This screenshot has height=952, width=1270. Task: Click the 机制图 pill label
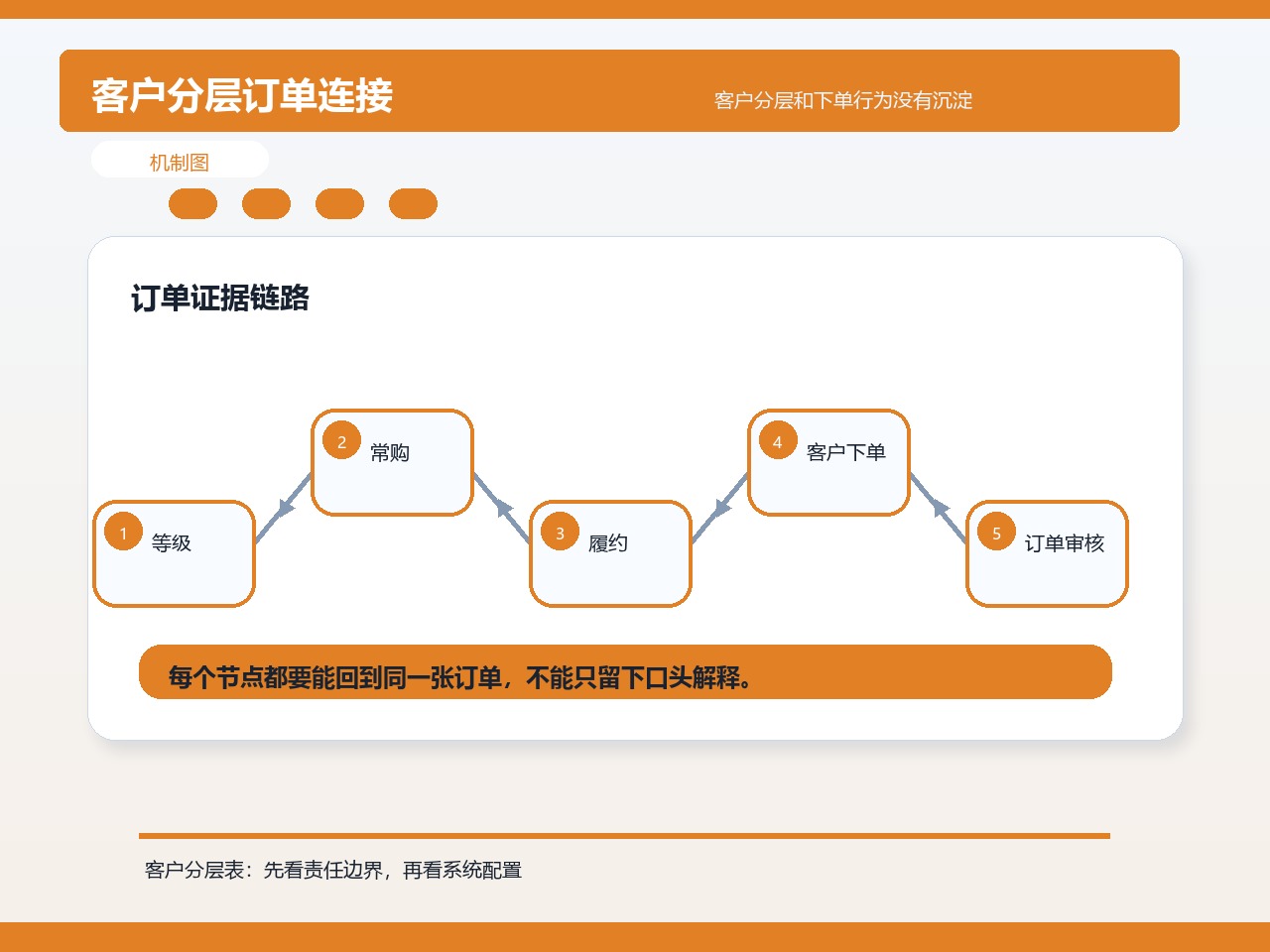(180, 162)
